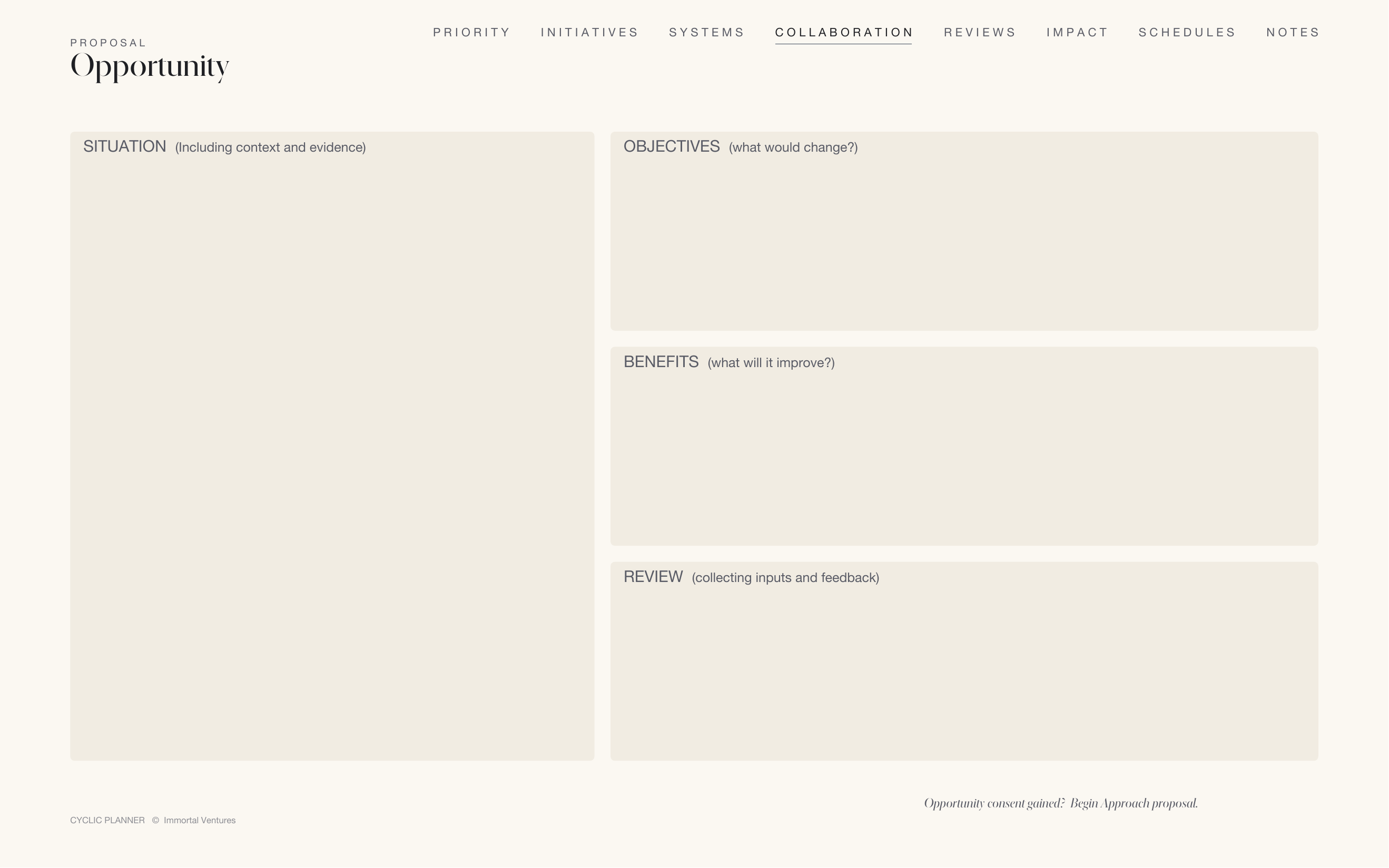
Task: Select the Collaboration tab
Action: coord(844,32)
